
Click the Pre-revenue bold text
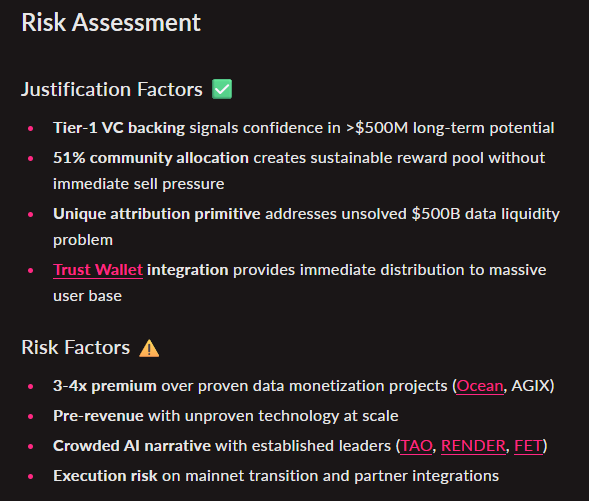(x=98, y=416)
